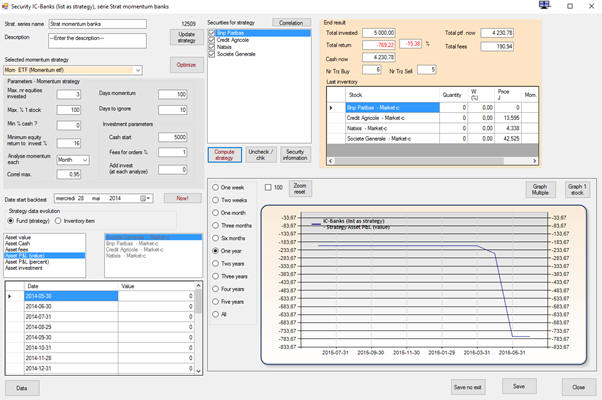This screenshot has width=602, height=400.
Task: Select Two years time range
Action: click(215, 264)
